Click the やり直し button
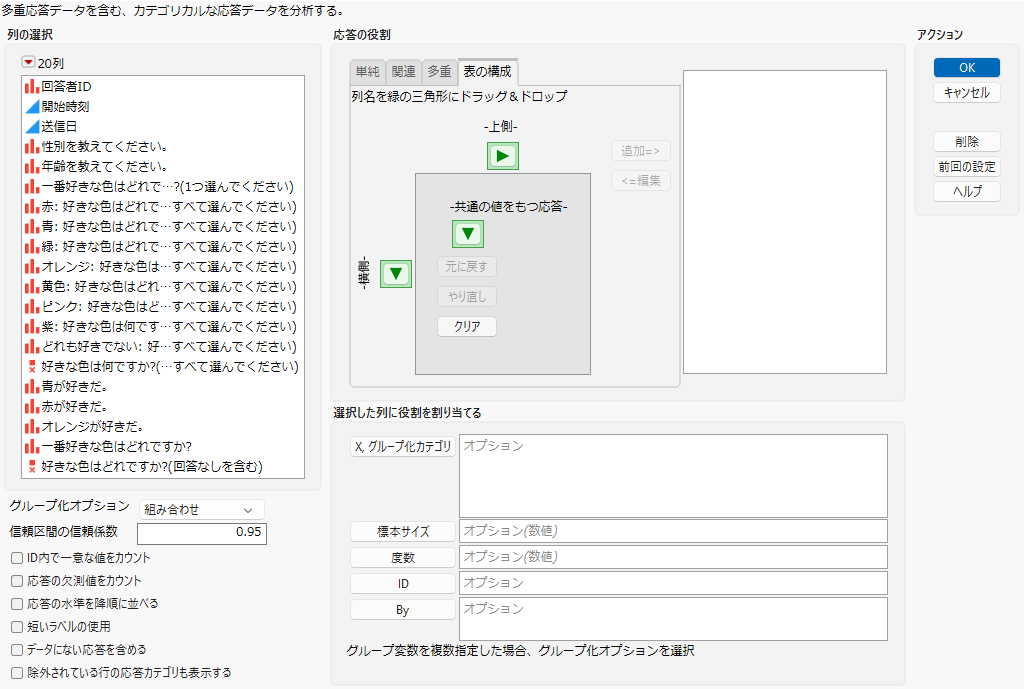 [467, 296]
